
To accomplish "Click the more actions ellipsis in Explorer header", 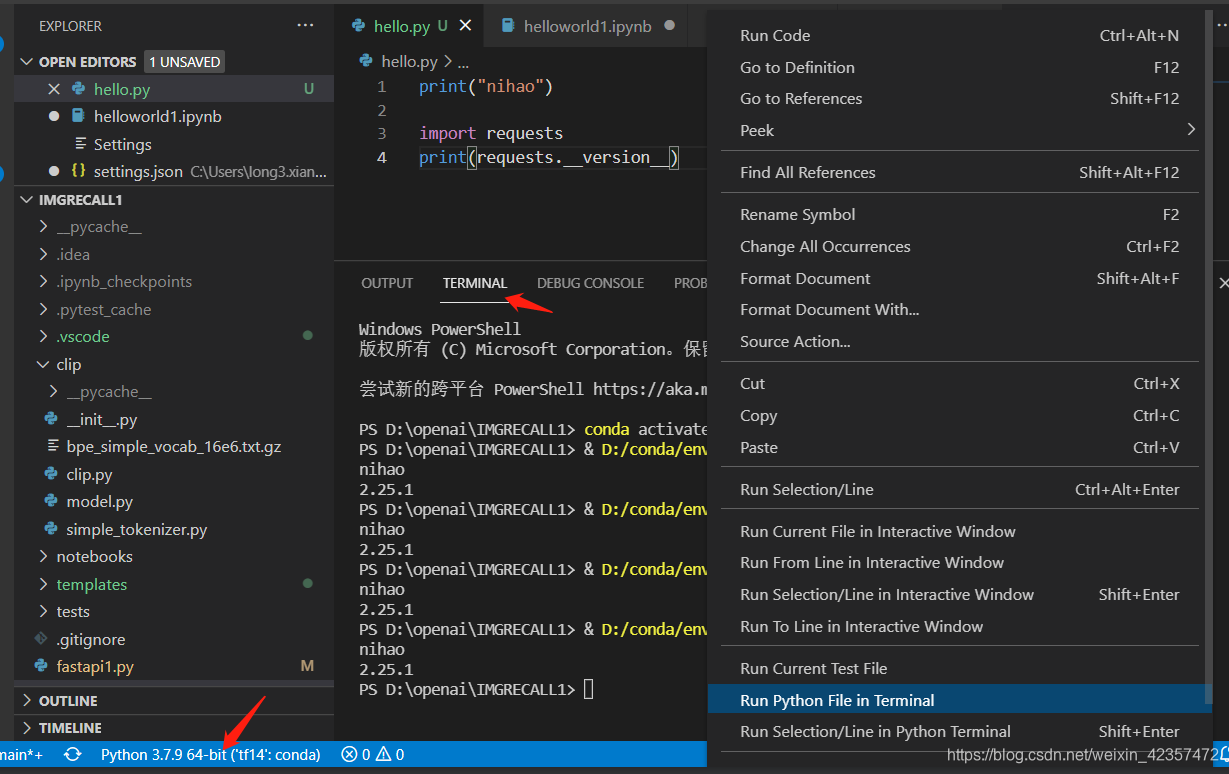I will point(305,25).
